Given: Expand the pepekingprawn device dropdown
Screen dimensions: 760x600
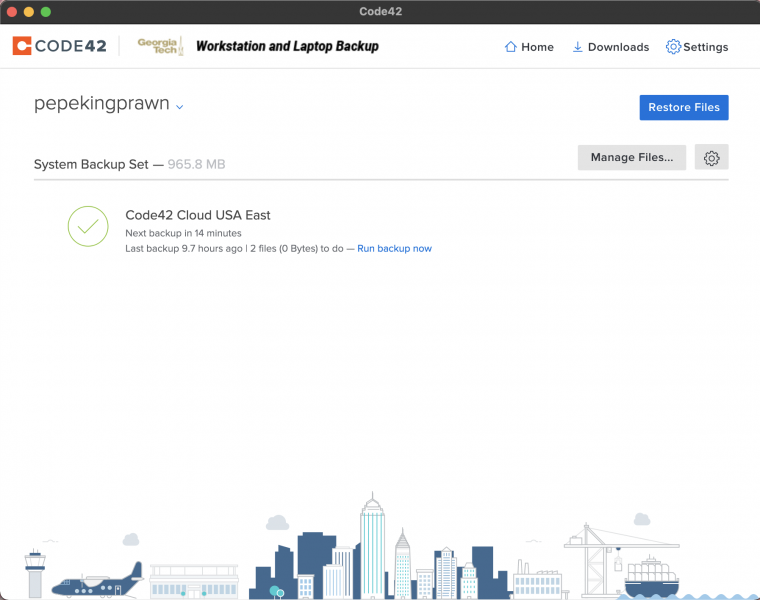Looking at the screenshot, I should tap(179, 107).
